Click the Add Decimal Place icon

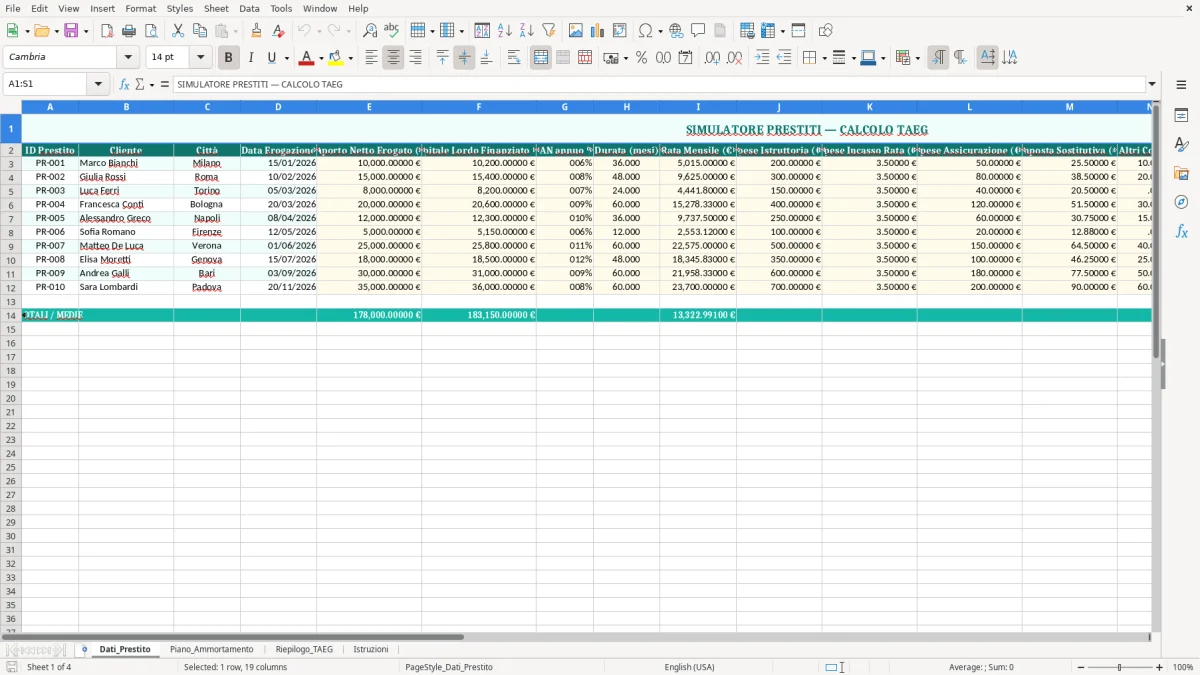click(x=712, y=58)
